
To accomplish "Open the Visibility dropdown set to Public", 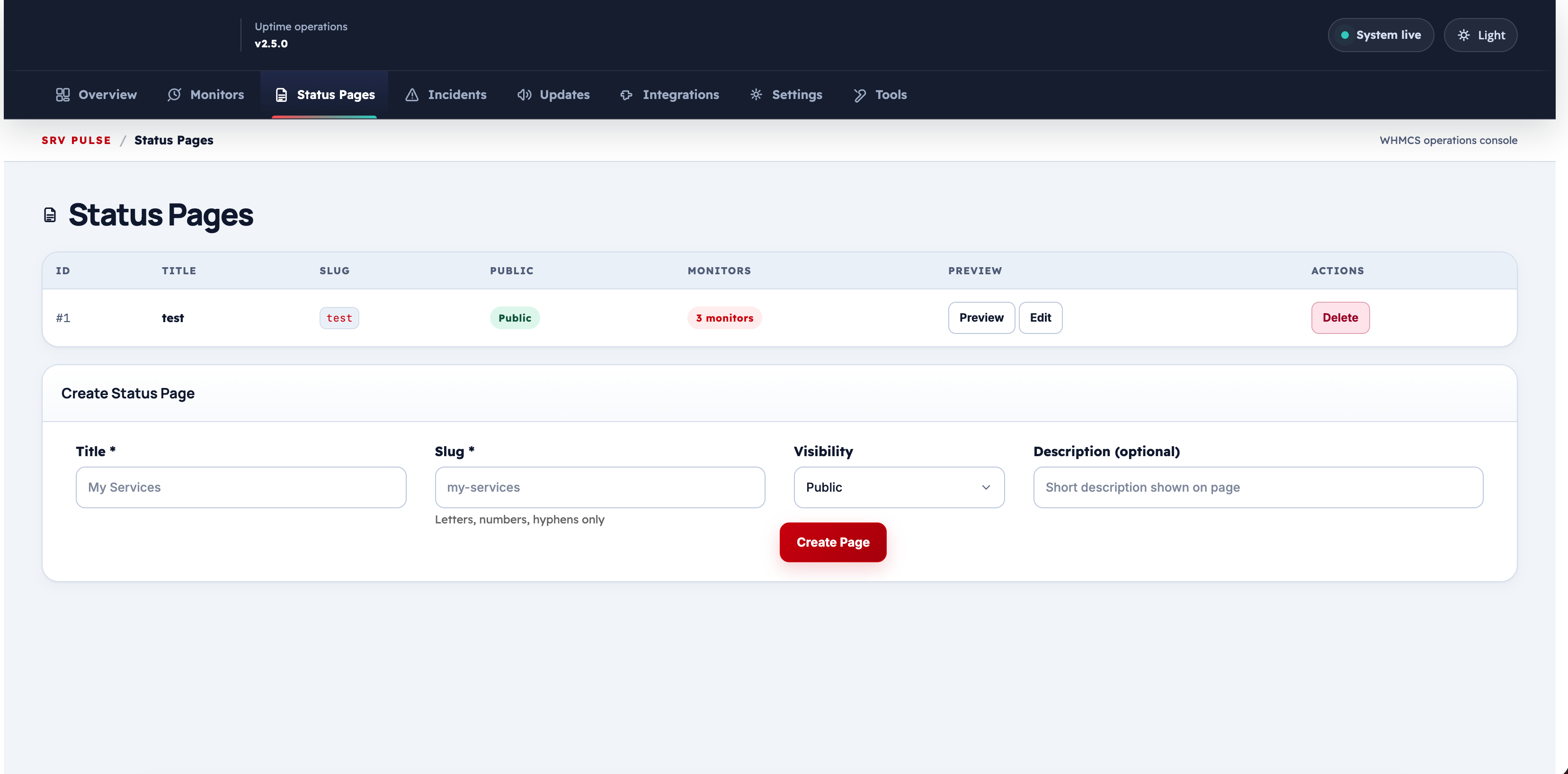I will [x=899, y=487].
